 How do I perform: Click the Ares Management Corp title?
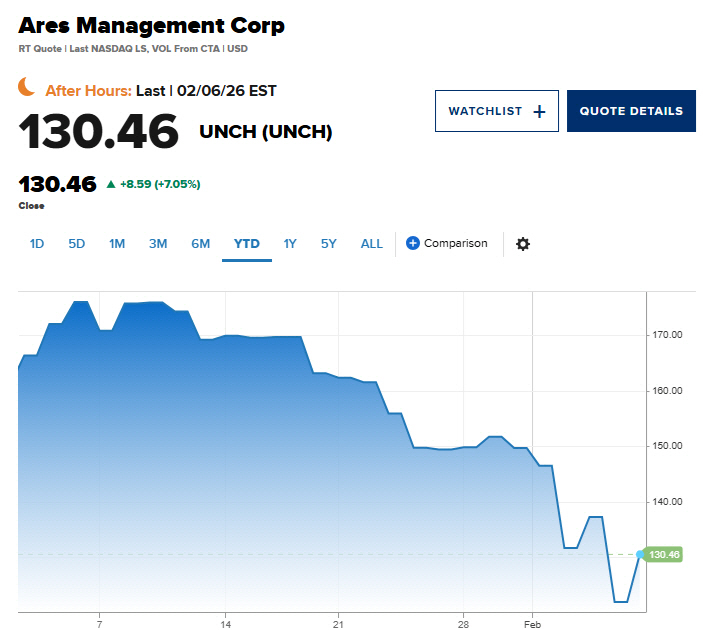[x=152, y=26]
